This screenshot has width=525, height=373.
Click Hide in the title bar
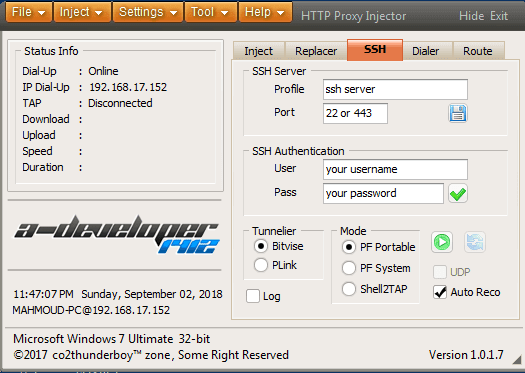pyautogui.click(x=471, y=16)
